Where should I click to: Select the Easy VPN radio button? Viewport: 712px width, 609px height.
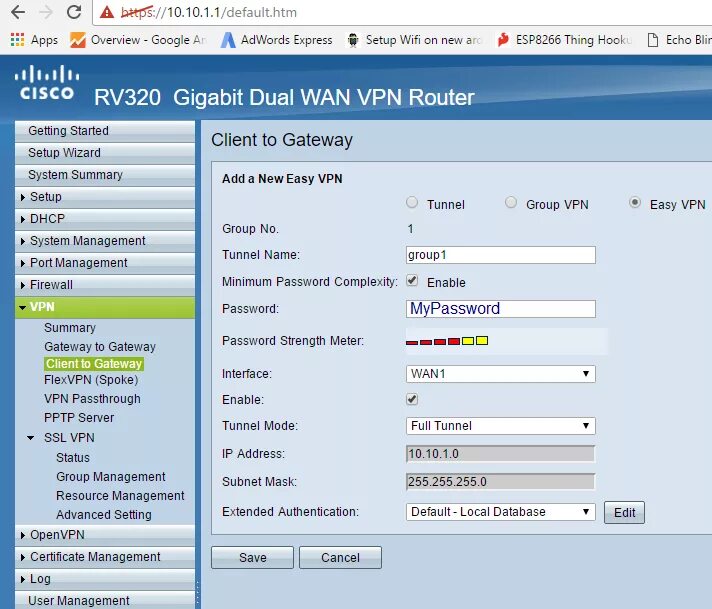click(635, 202)
